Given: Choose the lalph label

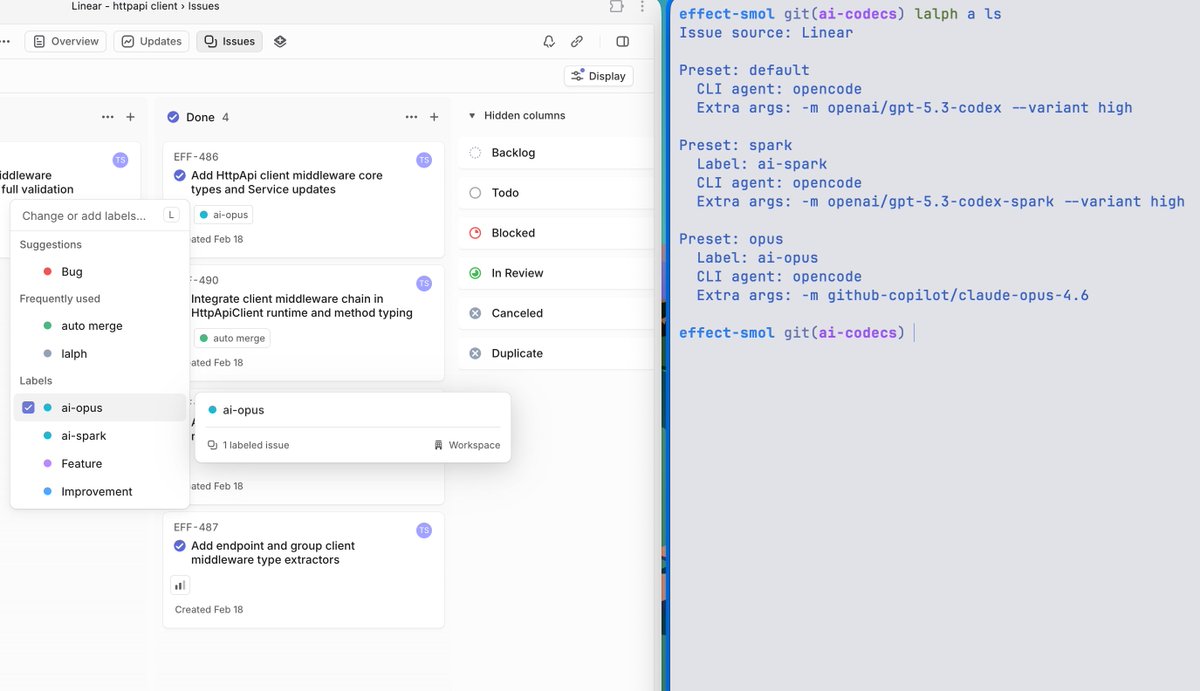Looking at the screenshot, I should (99, 354).
